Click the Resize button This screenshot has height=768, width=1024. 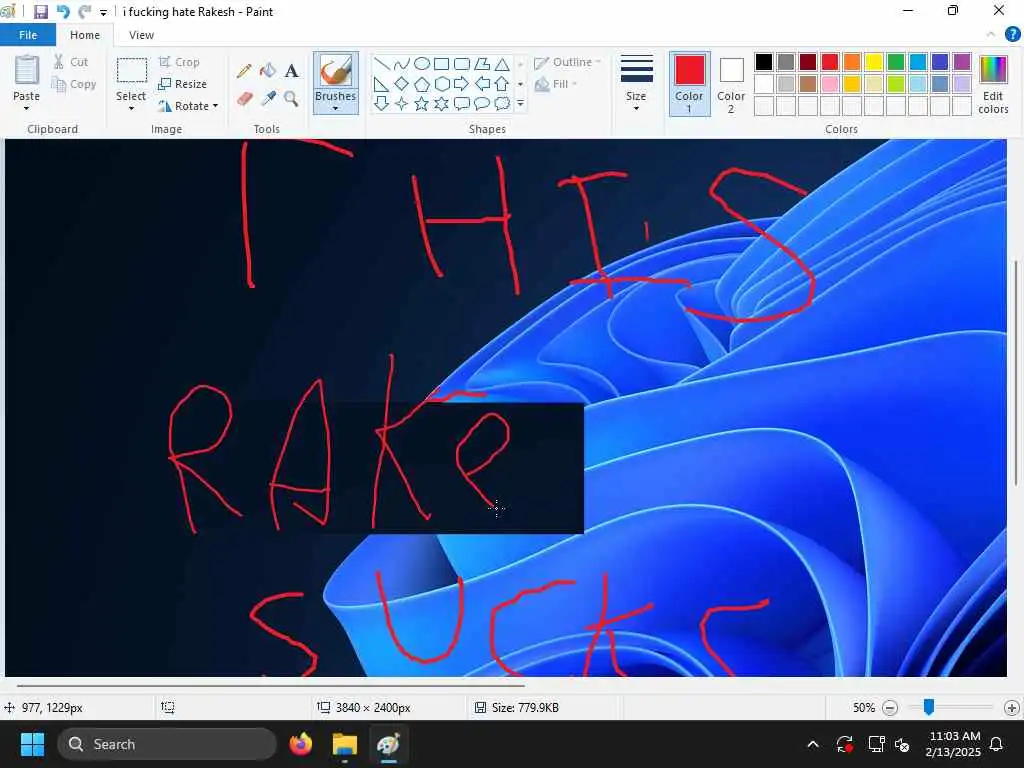(183, 84)
